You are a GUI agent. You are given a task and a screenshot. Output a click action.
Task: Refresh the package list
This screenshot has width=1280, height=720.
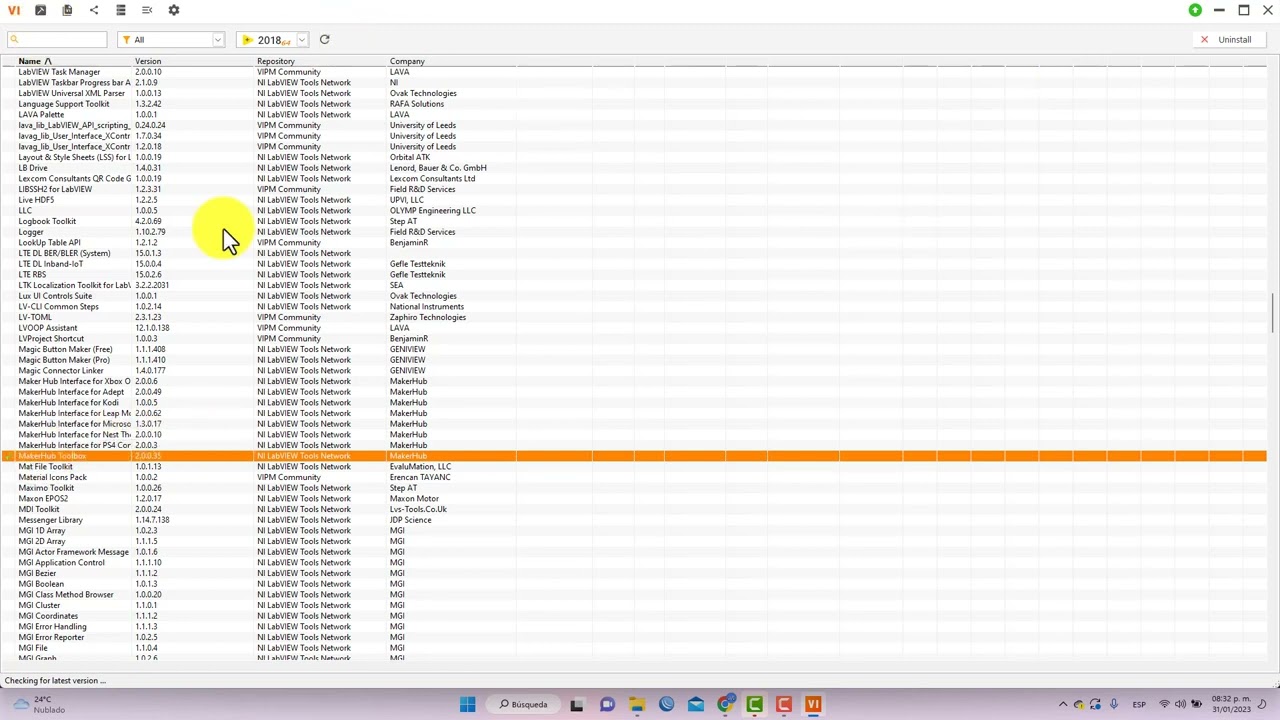pos(324,39)
